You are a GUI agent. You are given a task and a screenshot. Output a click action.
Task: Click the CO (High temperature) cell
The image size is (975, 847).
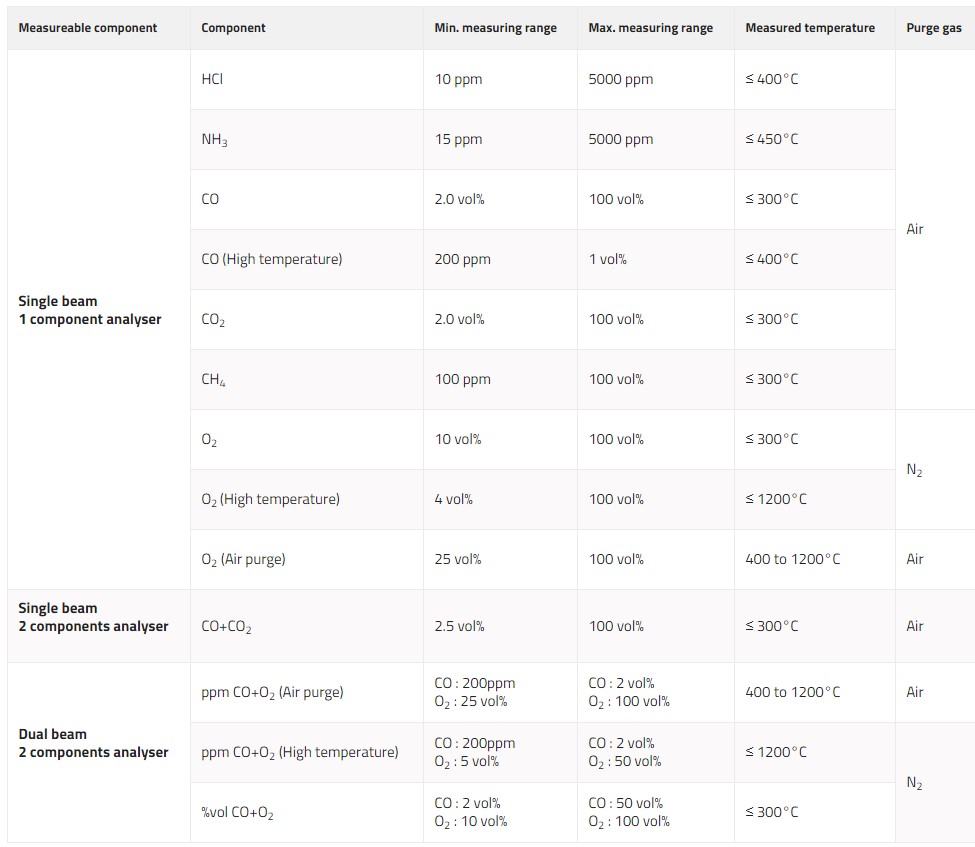(272, 259)
